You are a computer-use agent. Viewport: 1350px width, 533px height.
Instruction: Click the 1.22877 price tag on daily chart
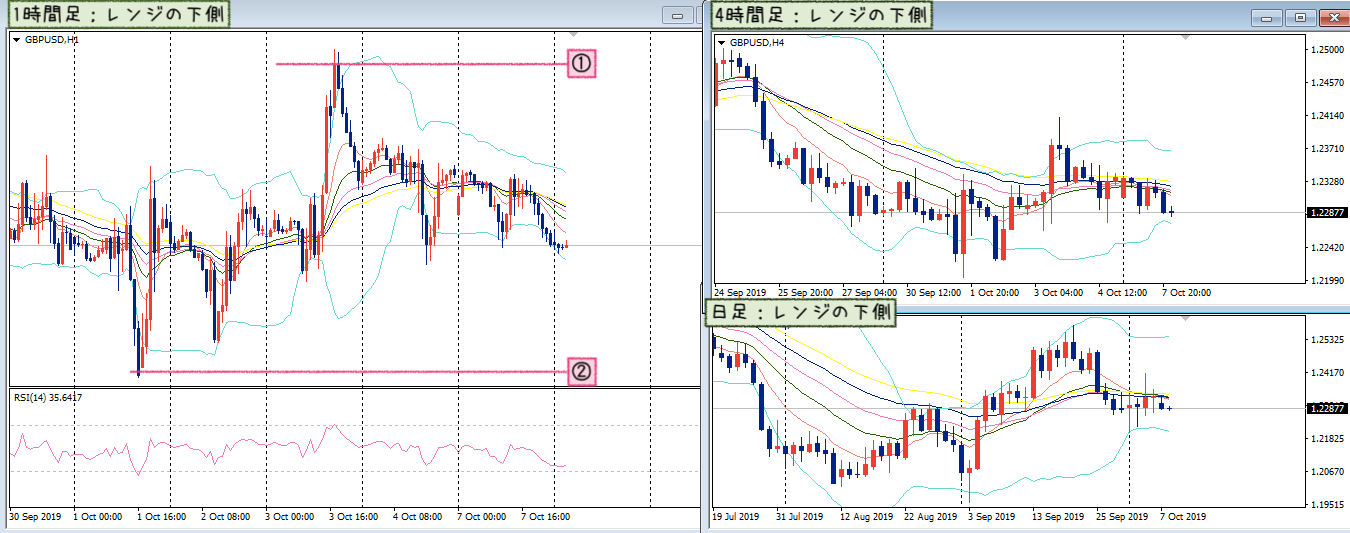(x=1327, y=408)
